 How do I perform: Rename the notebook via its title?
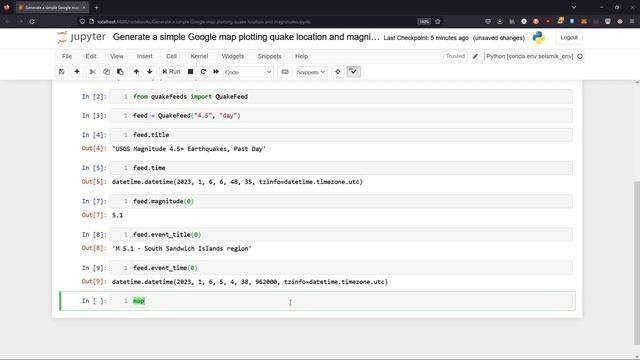[246, 37]
